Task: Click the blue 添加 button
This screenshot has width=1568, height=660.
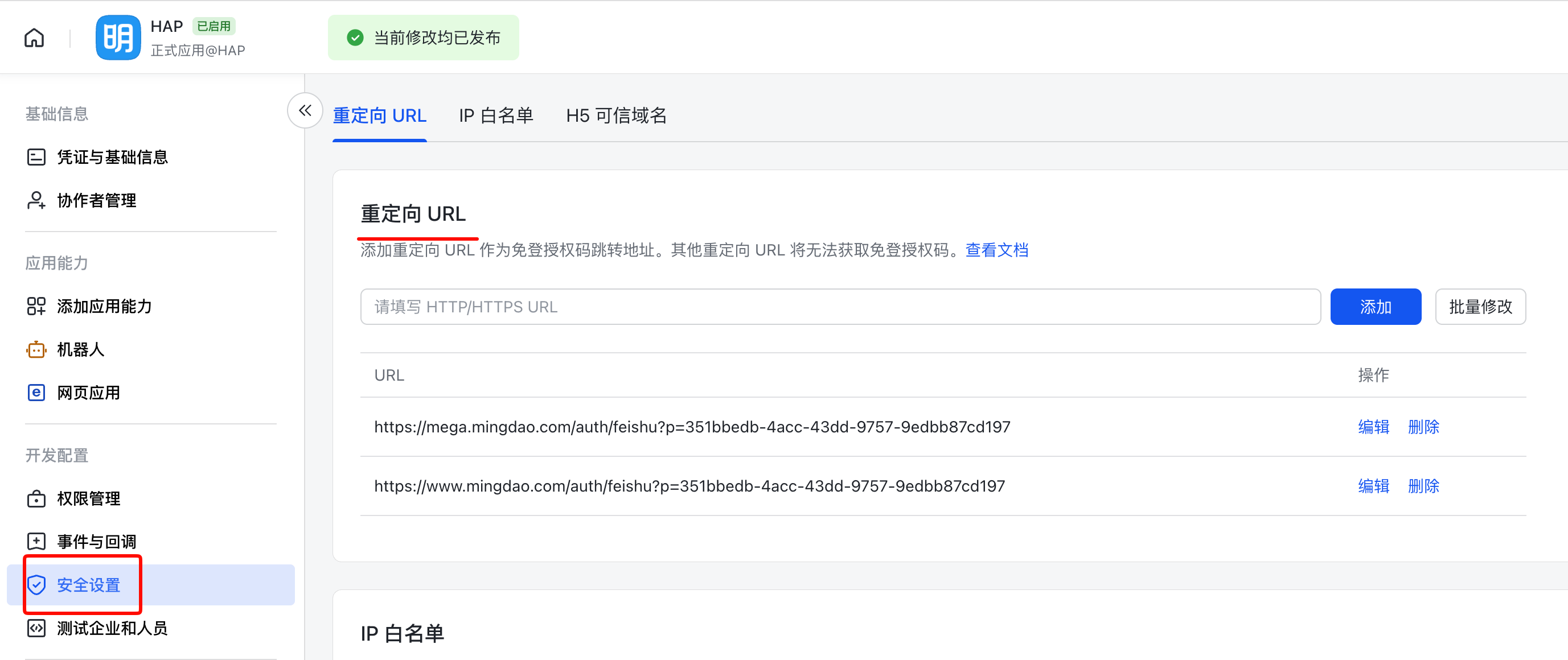Action: click(x=1376, y=307)
